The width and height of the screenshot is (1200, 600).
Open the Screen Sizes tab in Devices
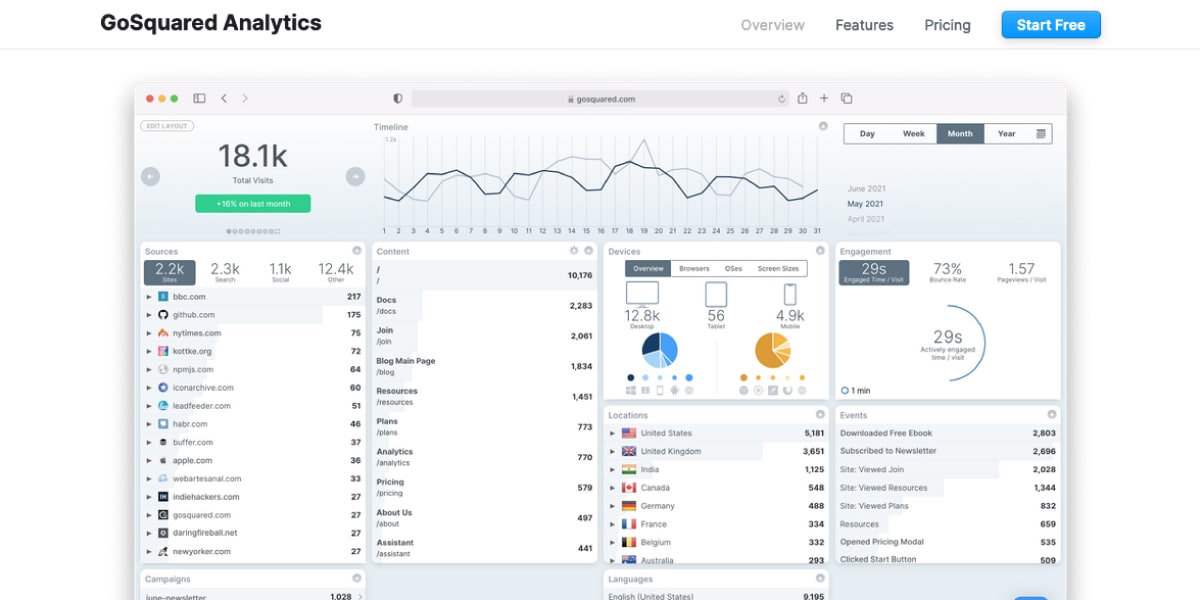click(778, 269)
